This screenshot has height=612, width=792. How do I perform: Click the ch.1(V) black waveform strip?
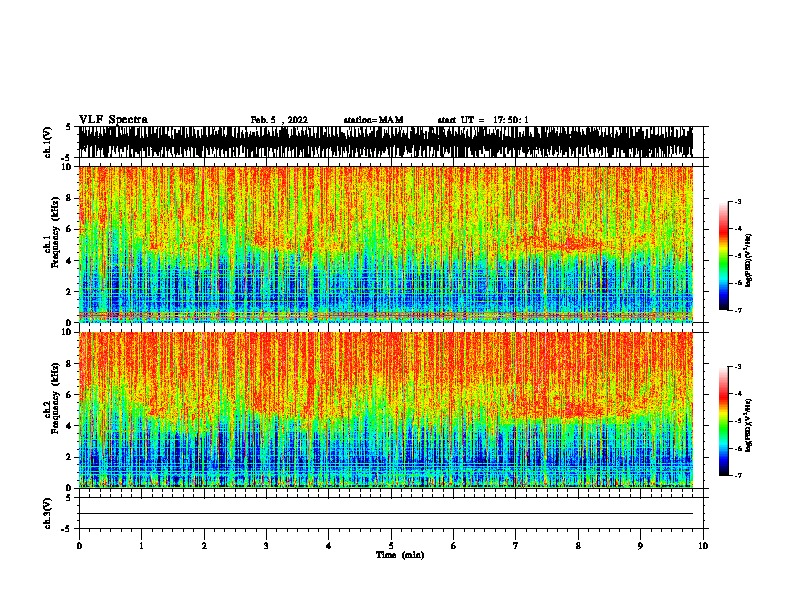pos(386,142)
